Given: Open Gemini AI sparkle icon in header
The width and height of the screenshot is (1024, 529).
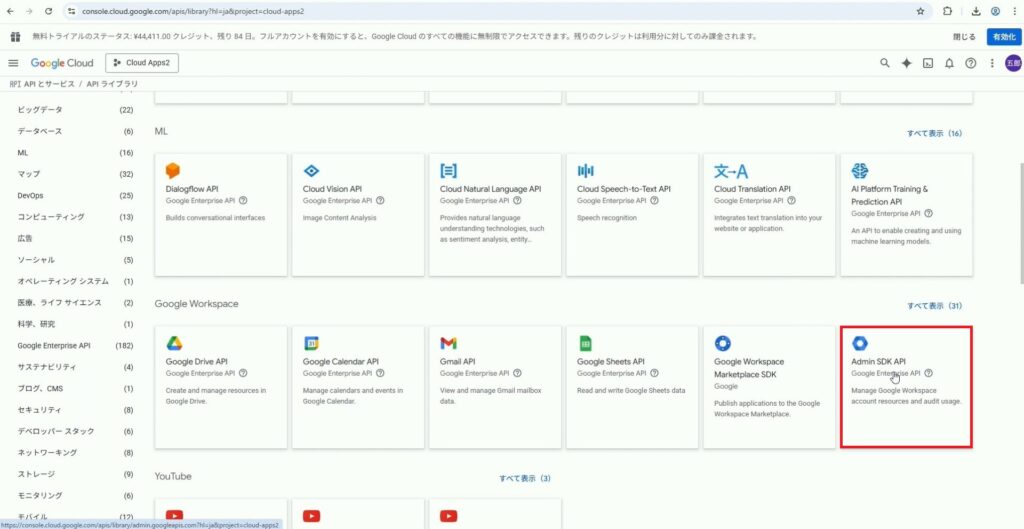Looking at the screenshot, I should (x=906, y=63).
